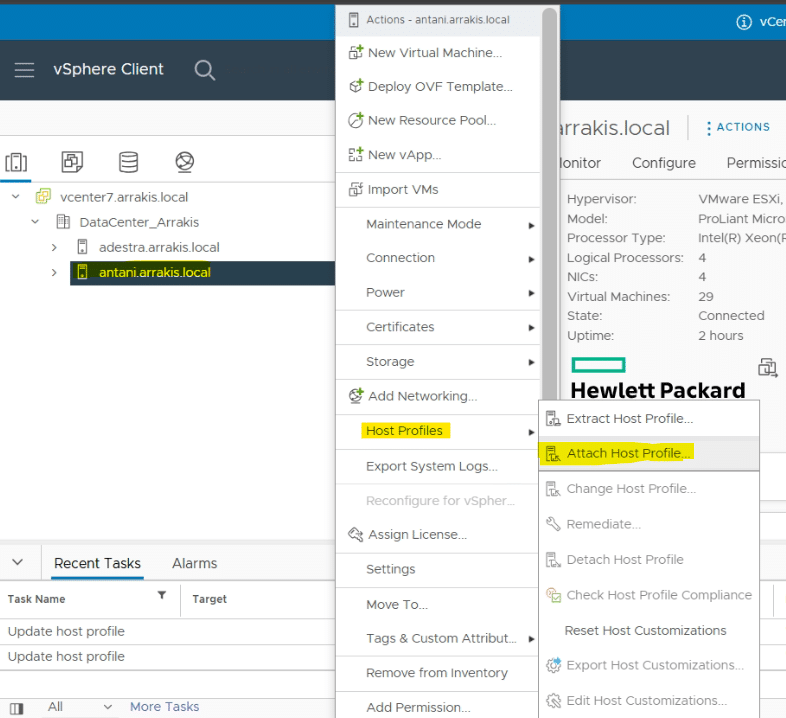Switch to the Recent Tasks tab
The height and width of the screenshot is (718, 786).
point(97,563)
